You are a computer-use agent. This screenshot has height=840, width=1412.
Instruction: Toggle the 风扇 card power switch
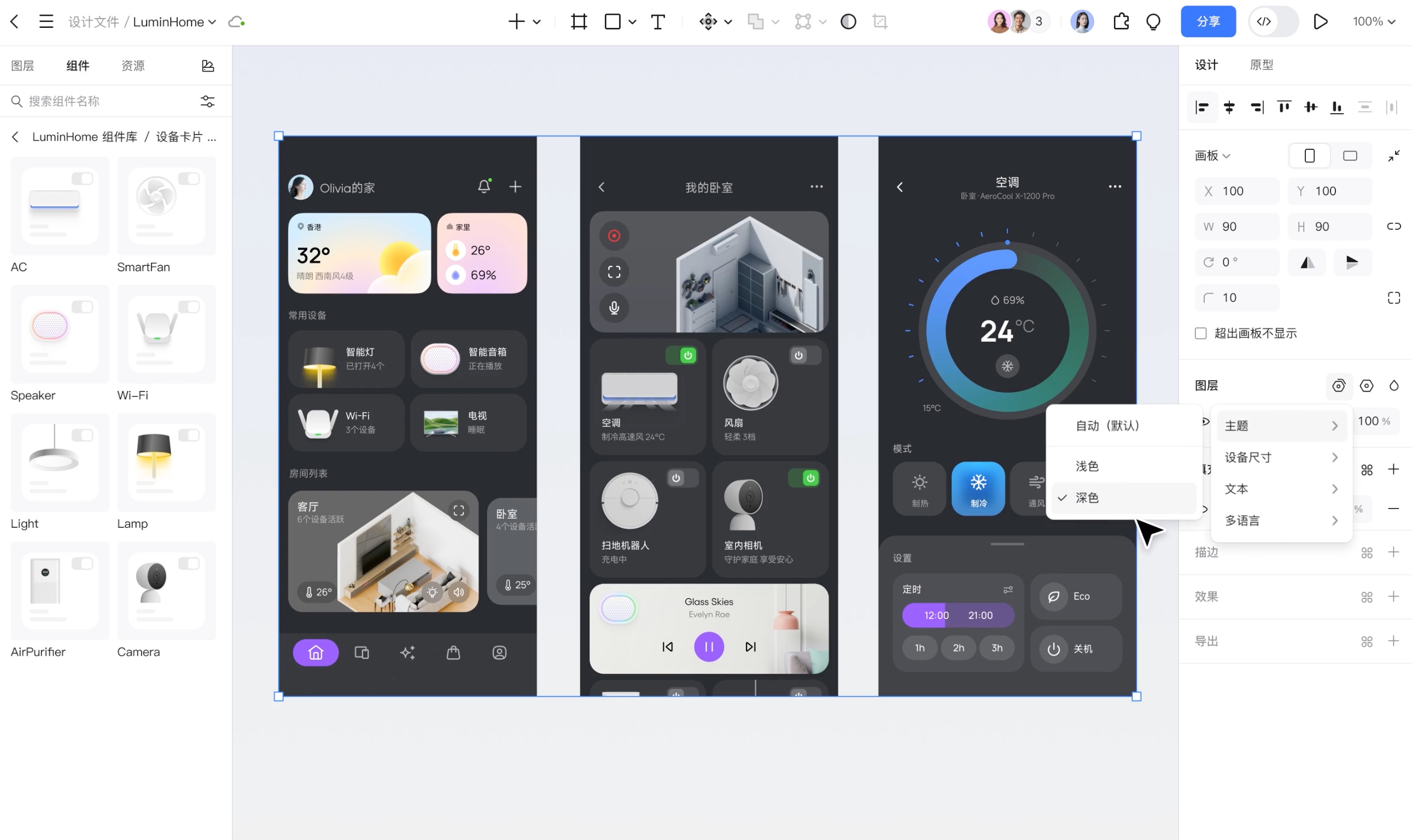805,355
